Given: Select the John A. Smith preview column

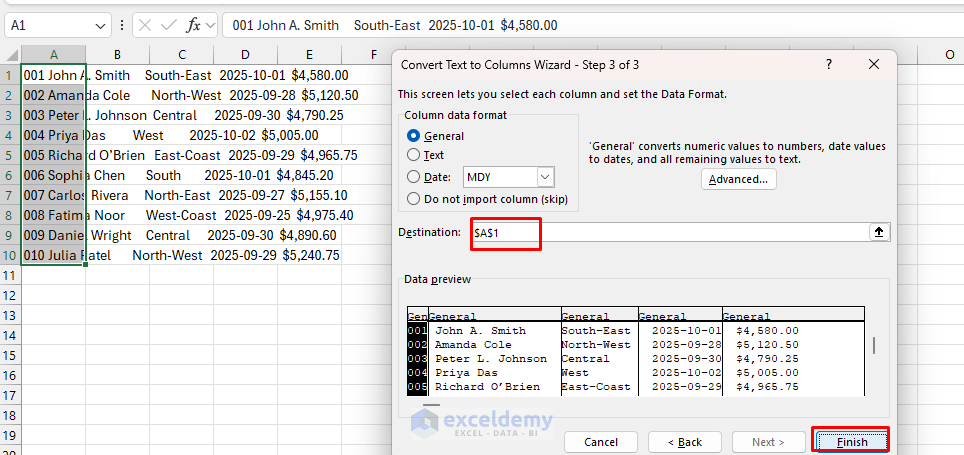Looking at the screenshot, I should coord(494,352).
